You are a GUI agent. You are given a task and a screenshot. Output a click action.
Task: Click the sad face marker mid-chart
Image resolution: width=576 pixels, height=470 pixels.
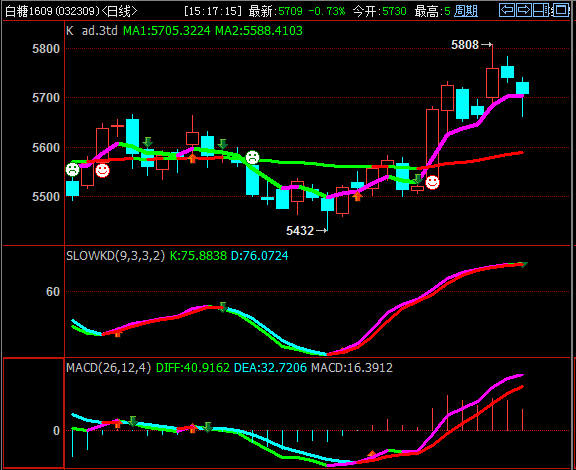(x=252, y=157)
